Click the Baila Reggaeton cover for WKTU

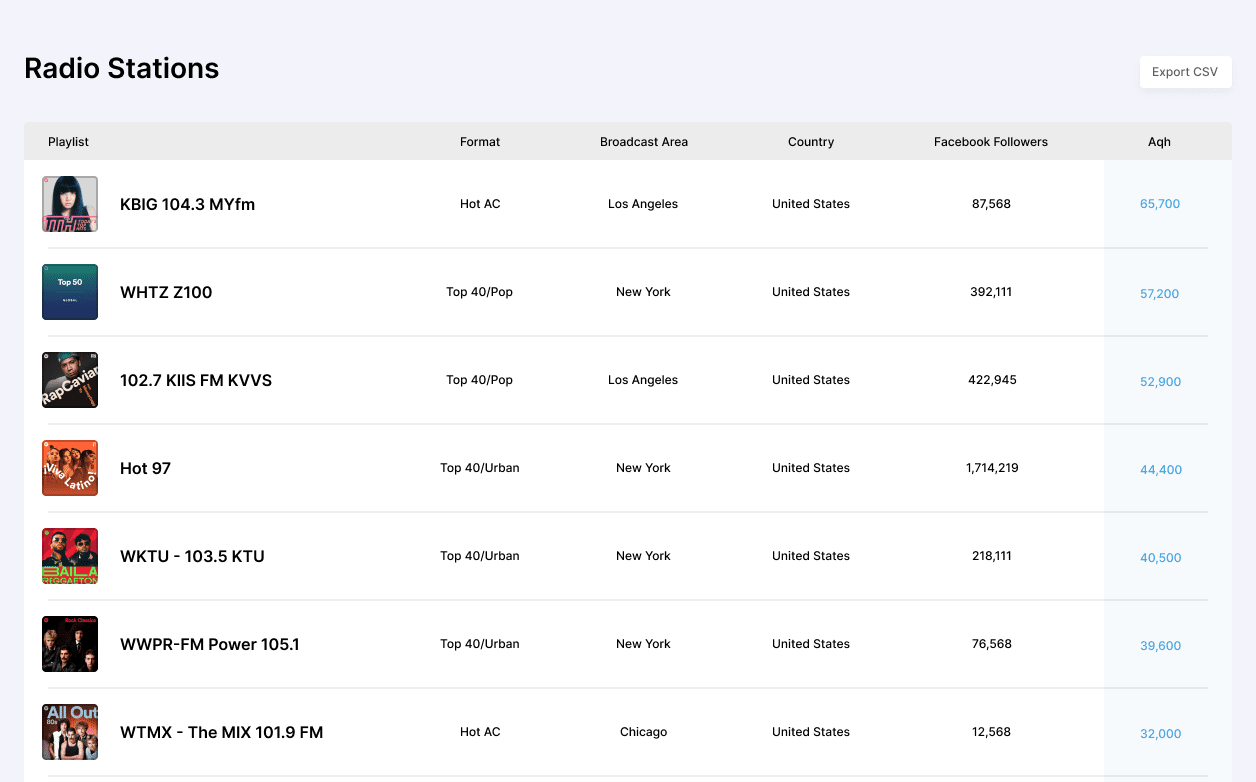pyautogui.click(x=69, y=555)
